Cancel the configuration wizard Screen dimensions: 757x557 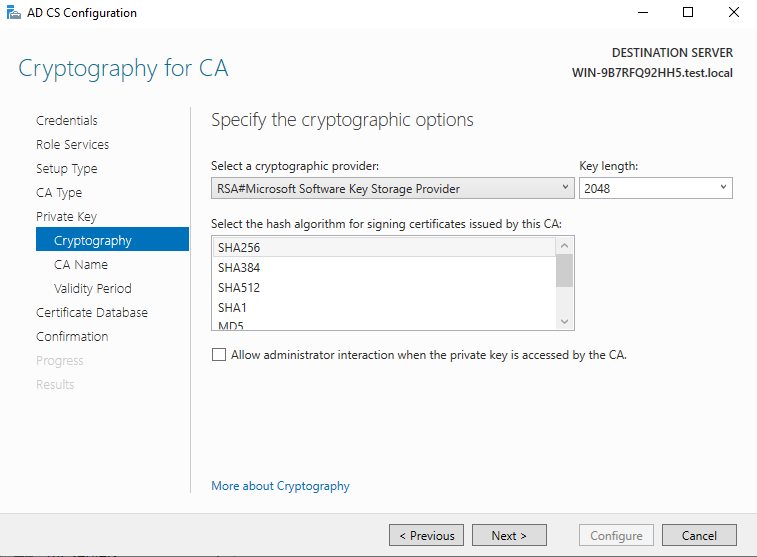click(699, 535)
